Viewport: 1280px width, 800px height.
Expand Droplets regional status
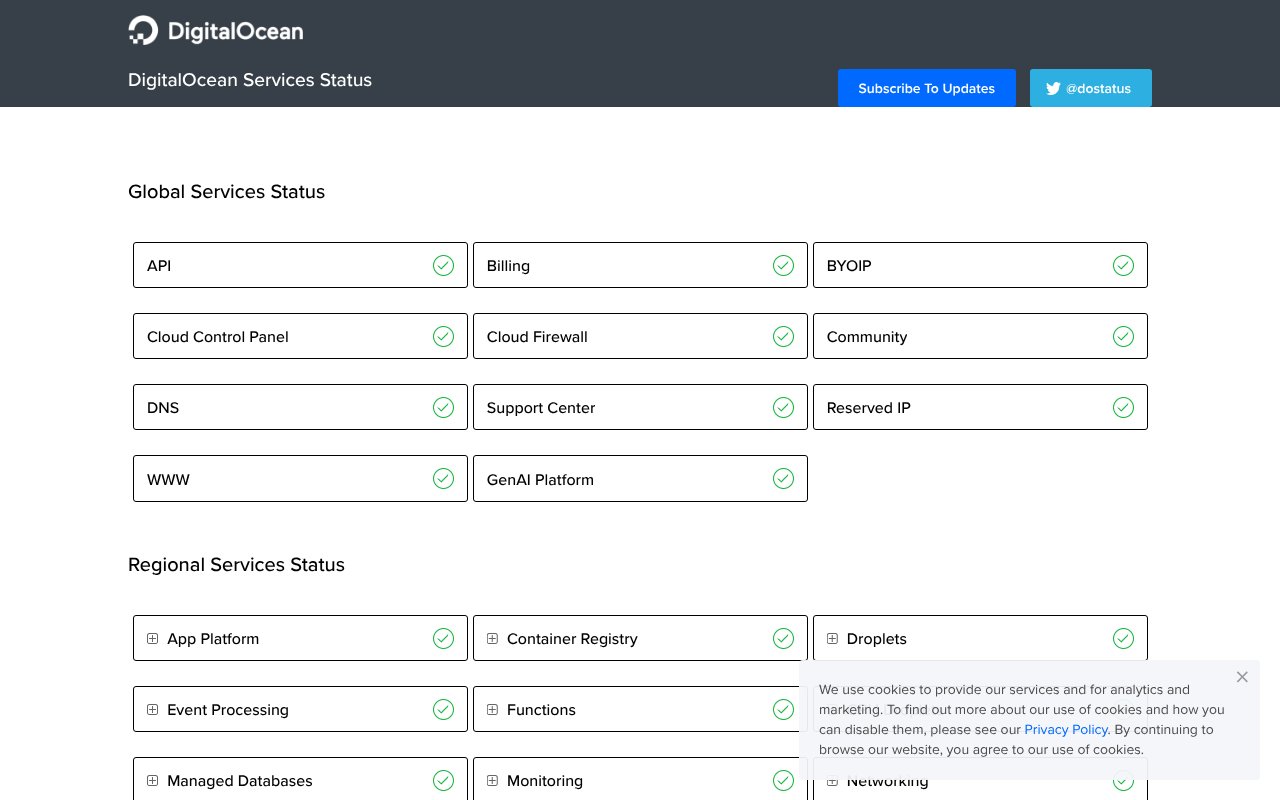(x=833, y=638)
